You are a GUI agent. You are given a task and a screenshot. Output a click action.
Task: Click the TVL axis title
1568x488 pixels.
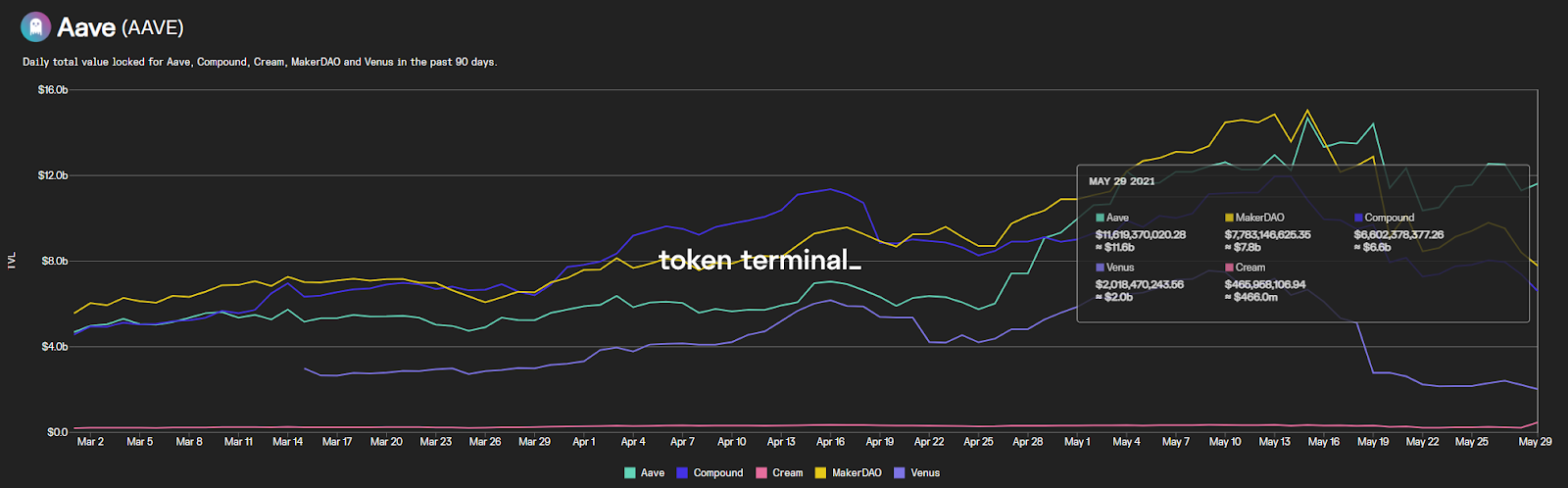tap(12, 261)
